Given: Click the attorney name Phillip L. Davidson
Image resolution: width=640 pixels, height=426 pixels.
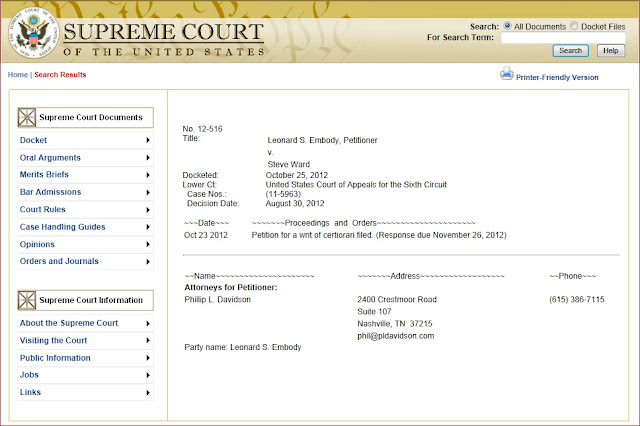Looking at the screenshot, I should (218, 300).
